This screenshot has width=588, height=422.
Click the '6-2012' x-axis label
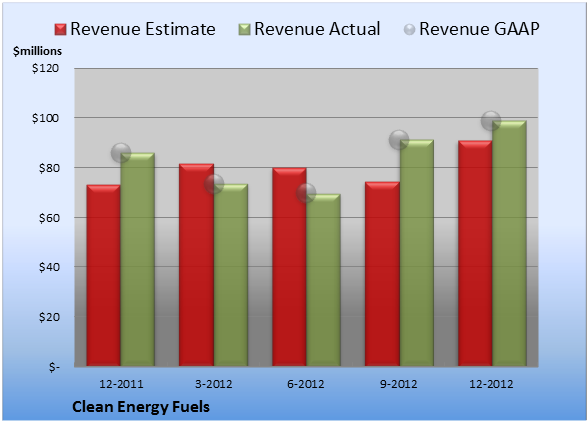point(306,384)
